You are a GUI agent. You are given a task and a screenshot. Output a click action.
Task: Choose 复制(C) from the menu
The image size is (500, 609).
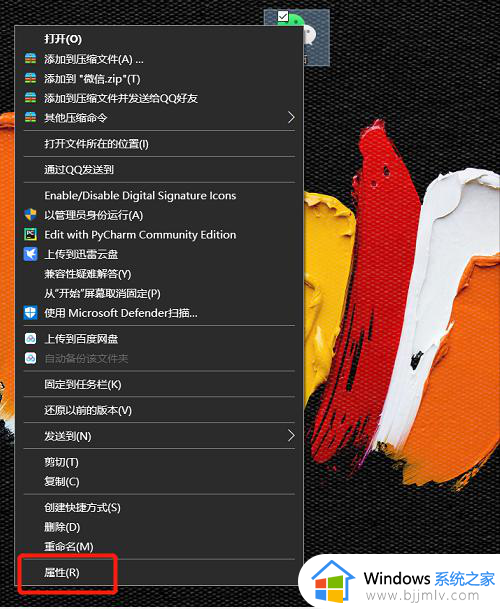point(159,482)
